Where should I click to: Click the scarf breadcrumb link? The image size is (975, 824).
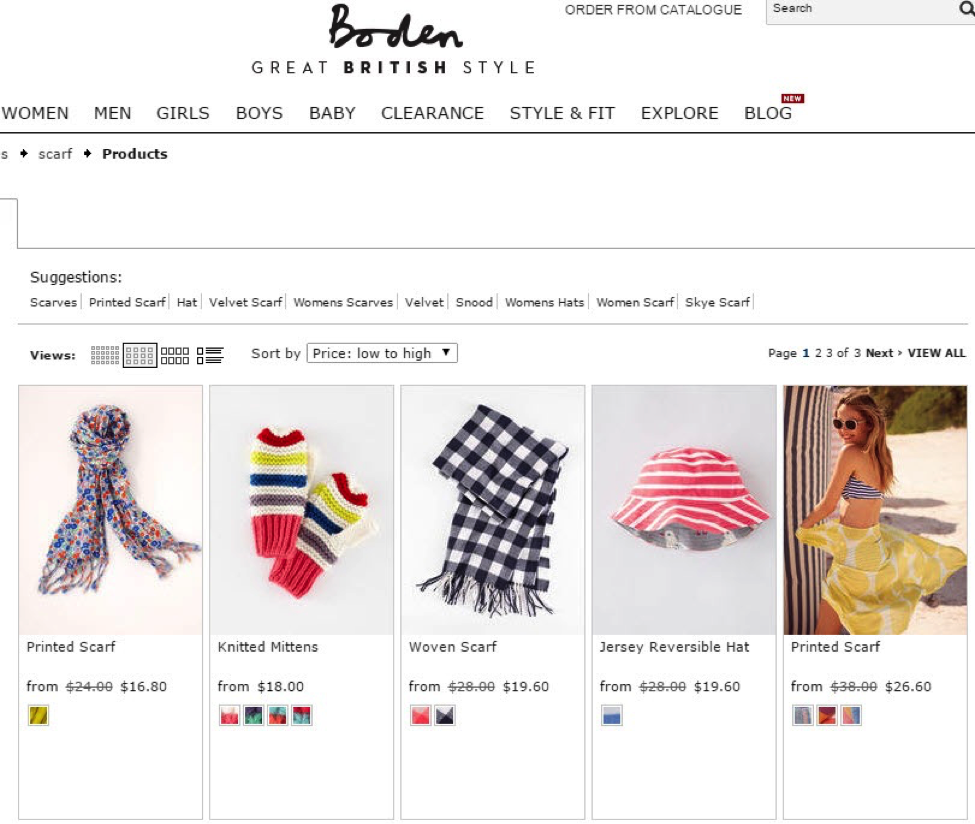point(55,154)
